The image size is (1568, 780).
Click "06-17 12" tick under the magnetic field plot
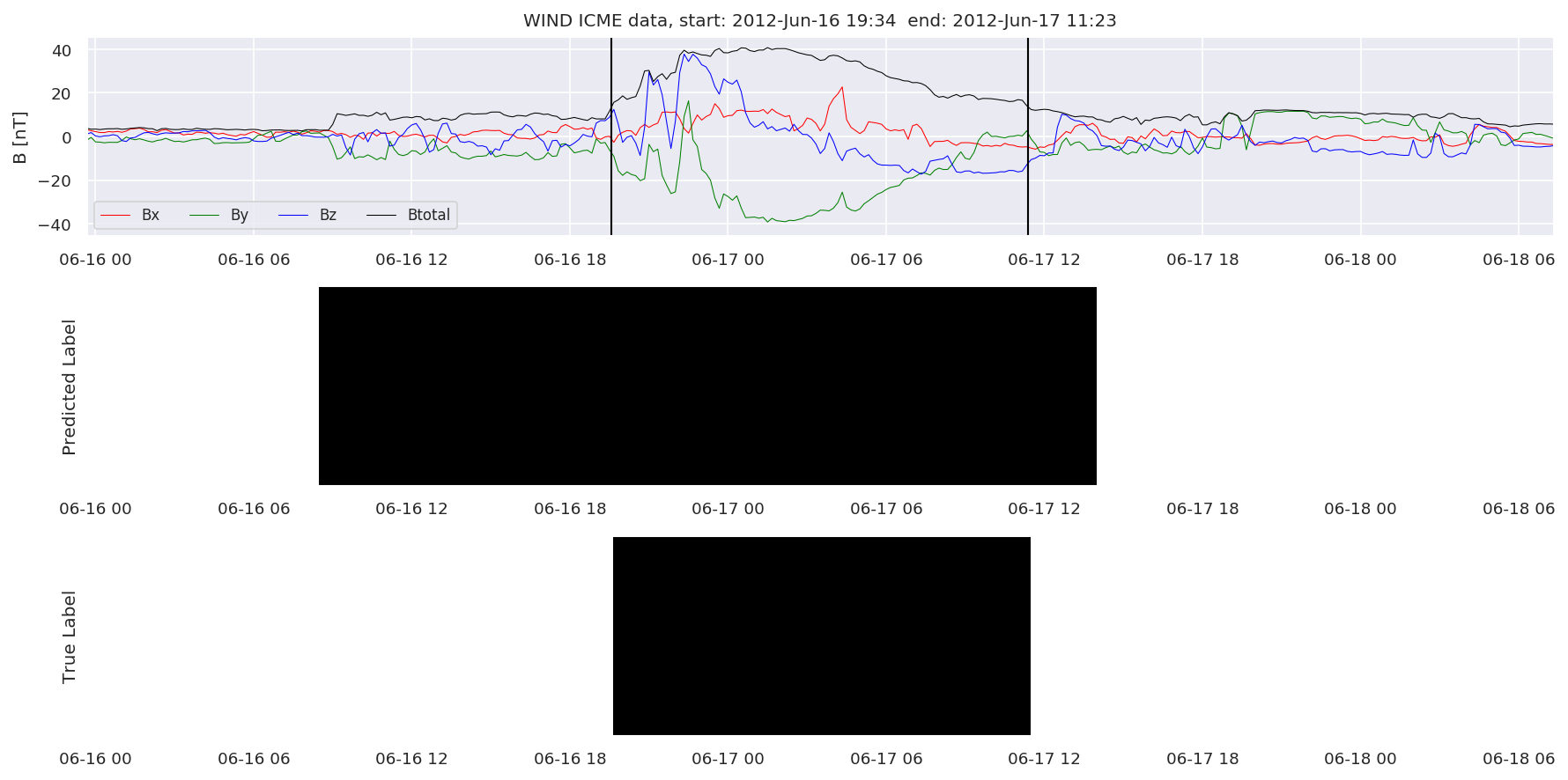point(1044,260)
